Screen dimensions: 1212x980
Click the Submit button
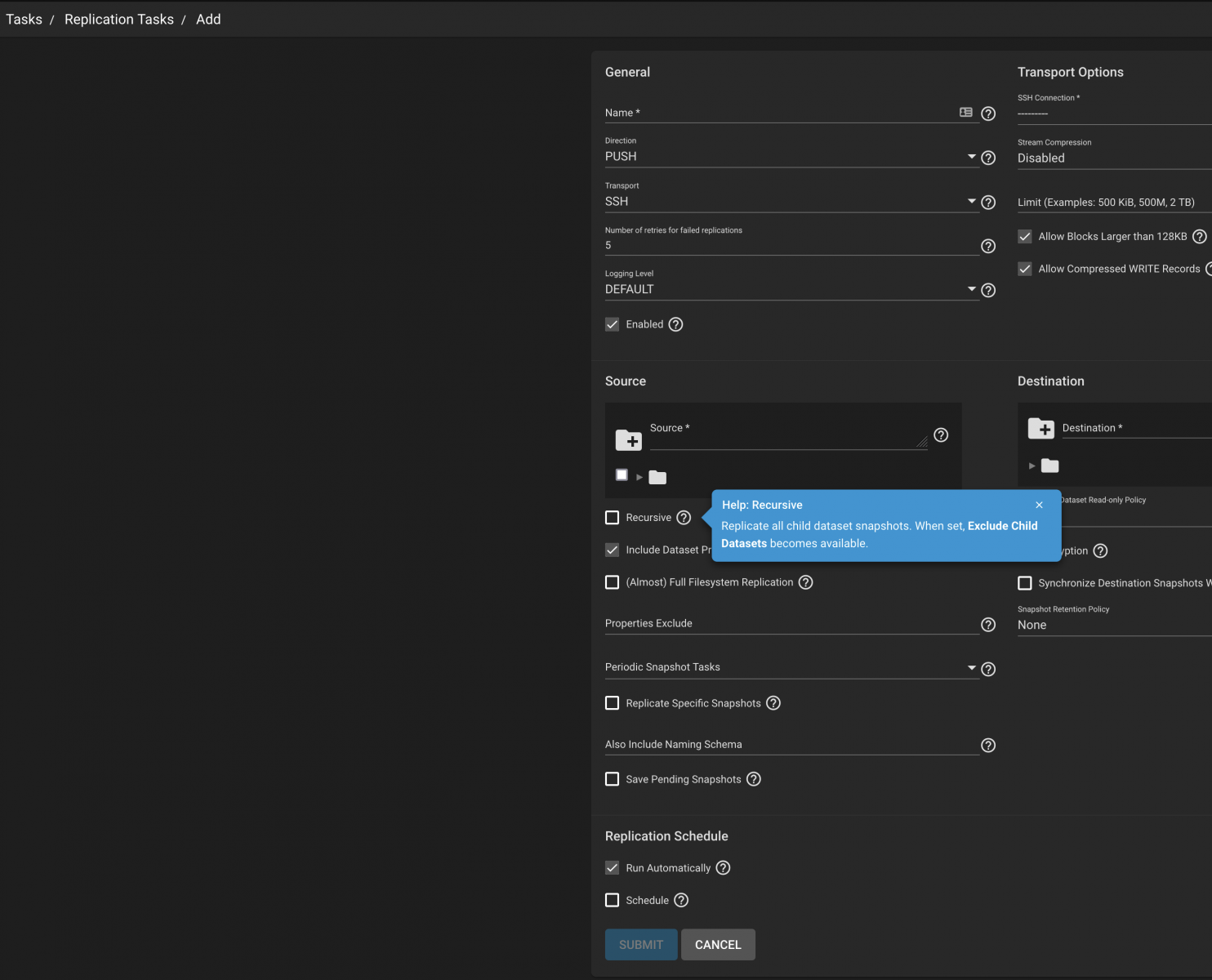pyautogui.click(x=641, y=945)
